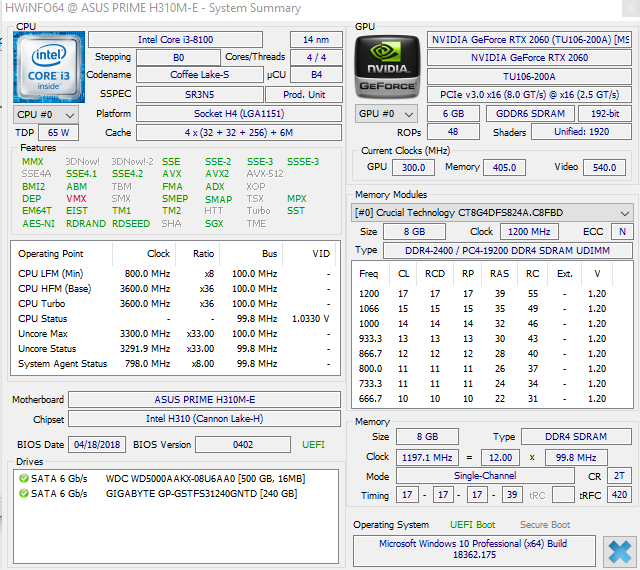Click the Unified: 1920 shaders field

coord(582,132)
